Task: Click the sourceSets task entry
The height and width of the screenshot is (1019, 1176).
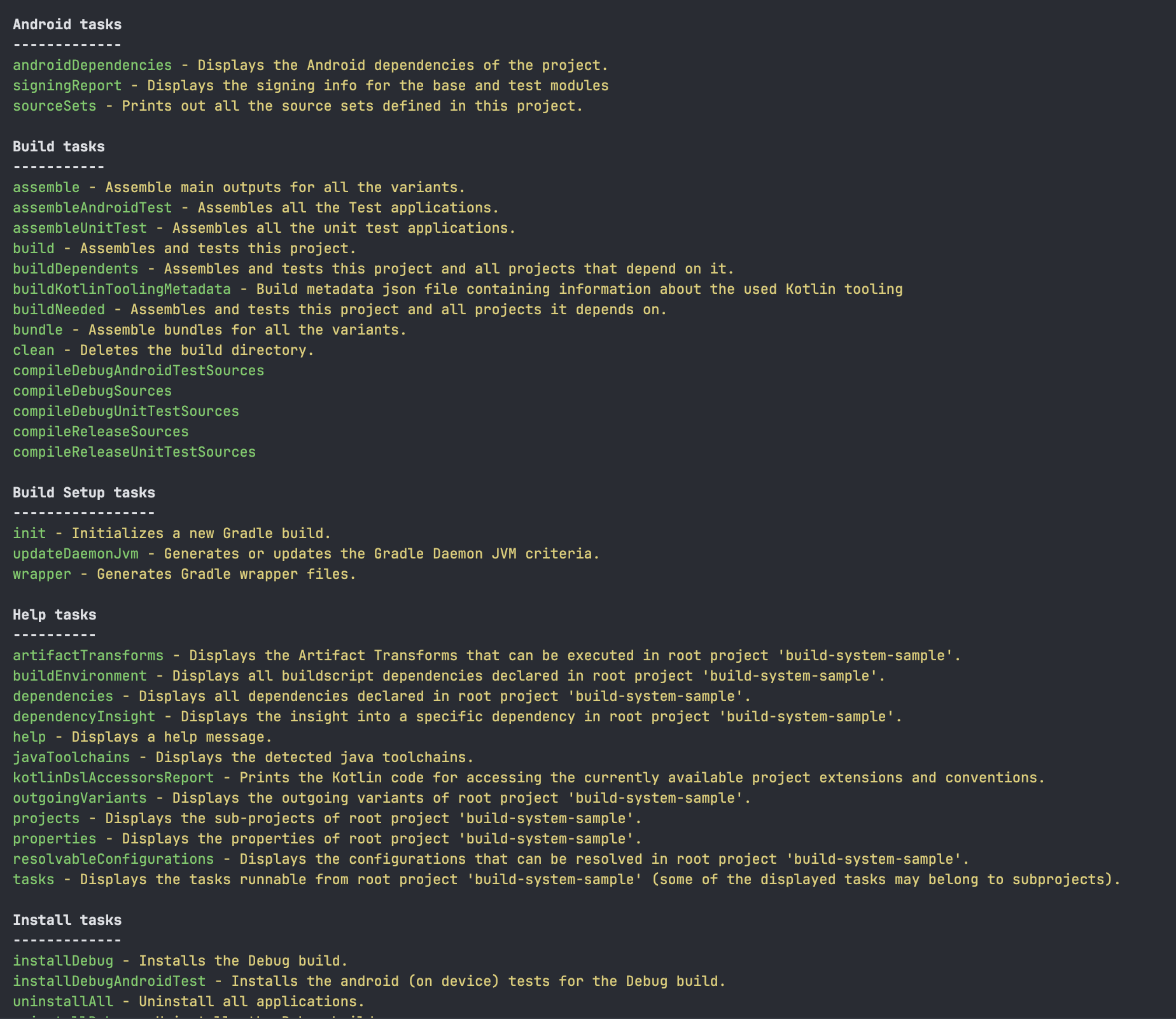Action: (55, 106)
